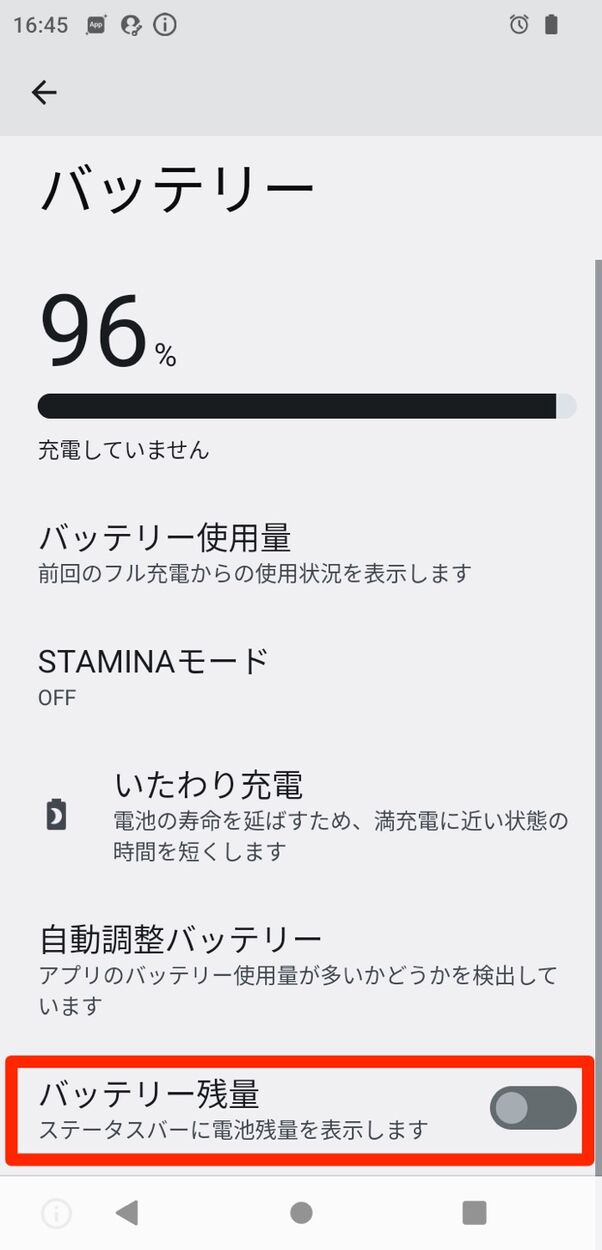Tap the 96% battery level indicator bar
602x1250 pixels.
300,406
